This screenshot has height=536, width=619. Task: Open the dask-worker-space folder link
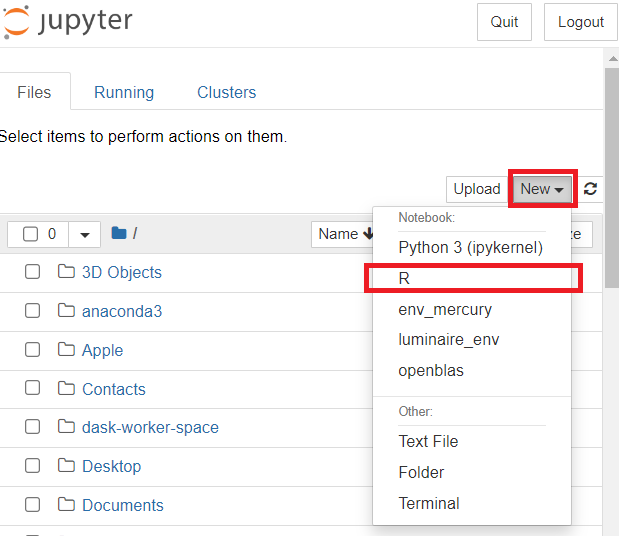(x=150, y=427)
